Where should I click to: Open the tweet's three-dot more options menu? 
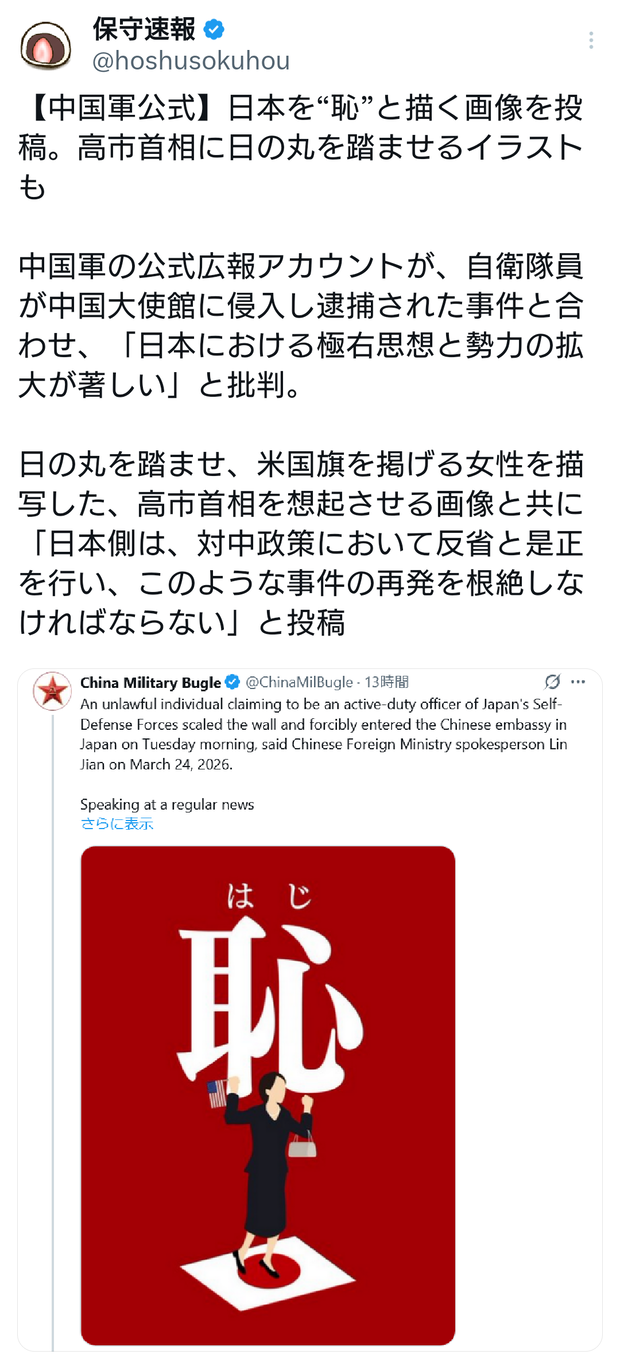pos(591,41)
